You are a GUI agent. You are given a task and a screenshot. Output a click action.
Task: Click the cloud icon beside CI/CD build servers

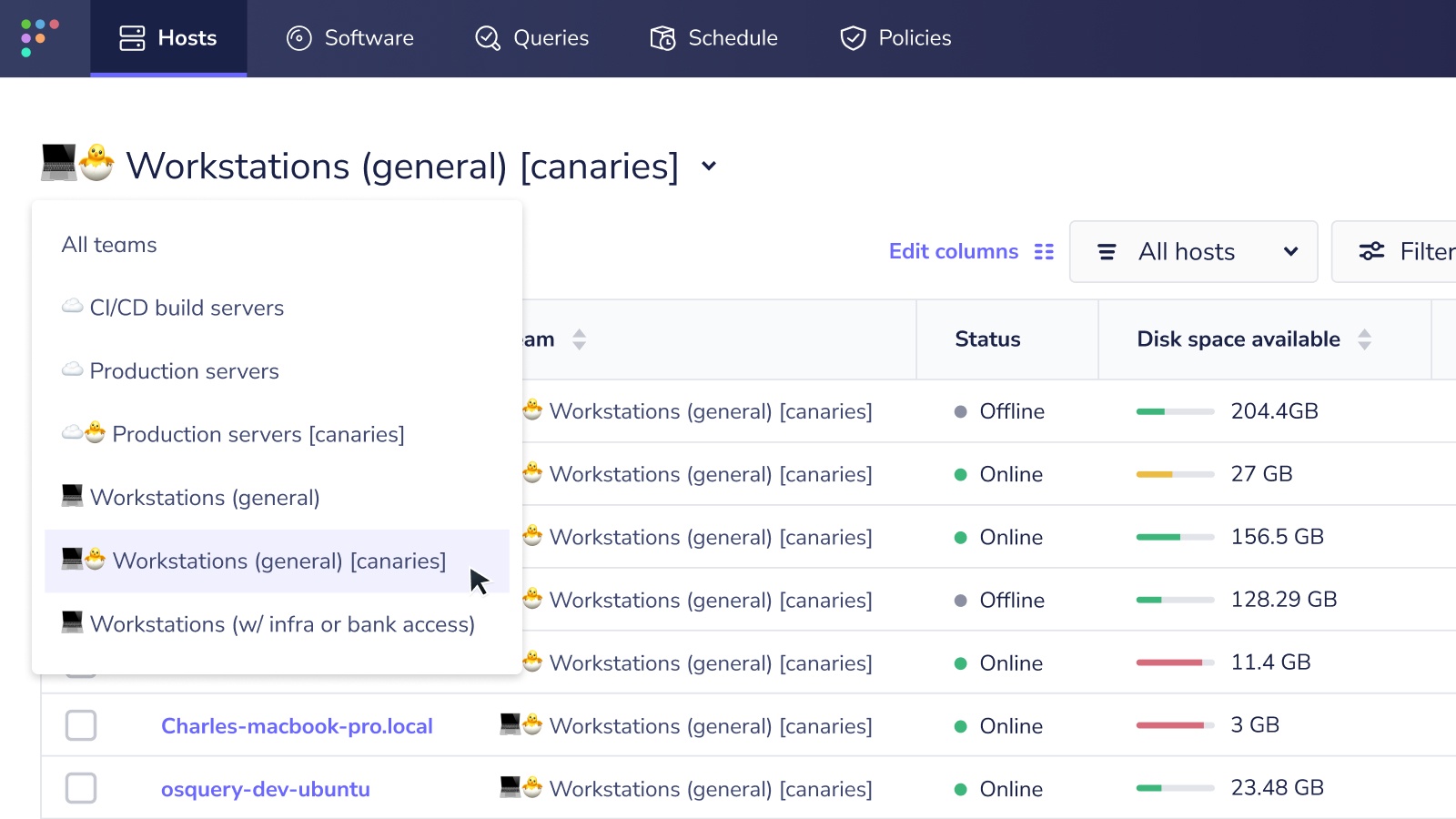(72, 307)
